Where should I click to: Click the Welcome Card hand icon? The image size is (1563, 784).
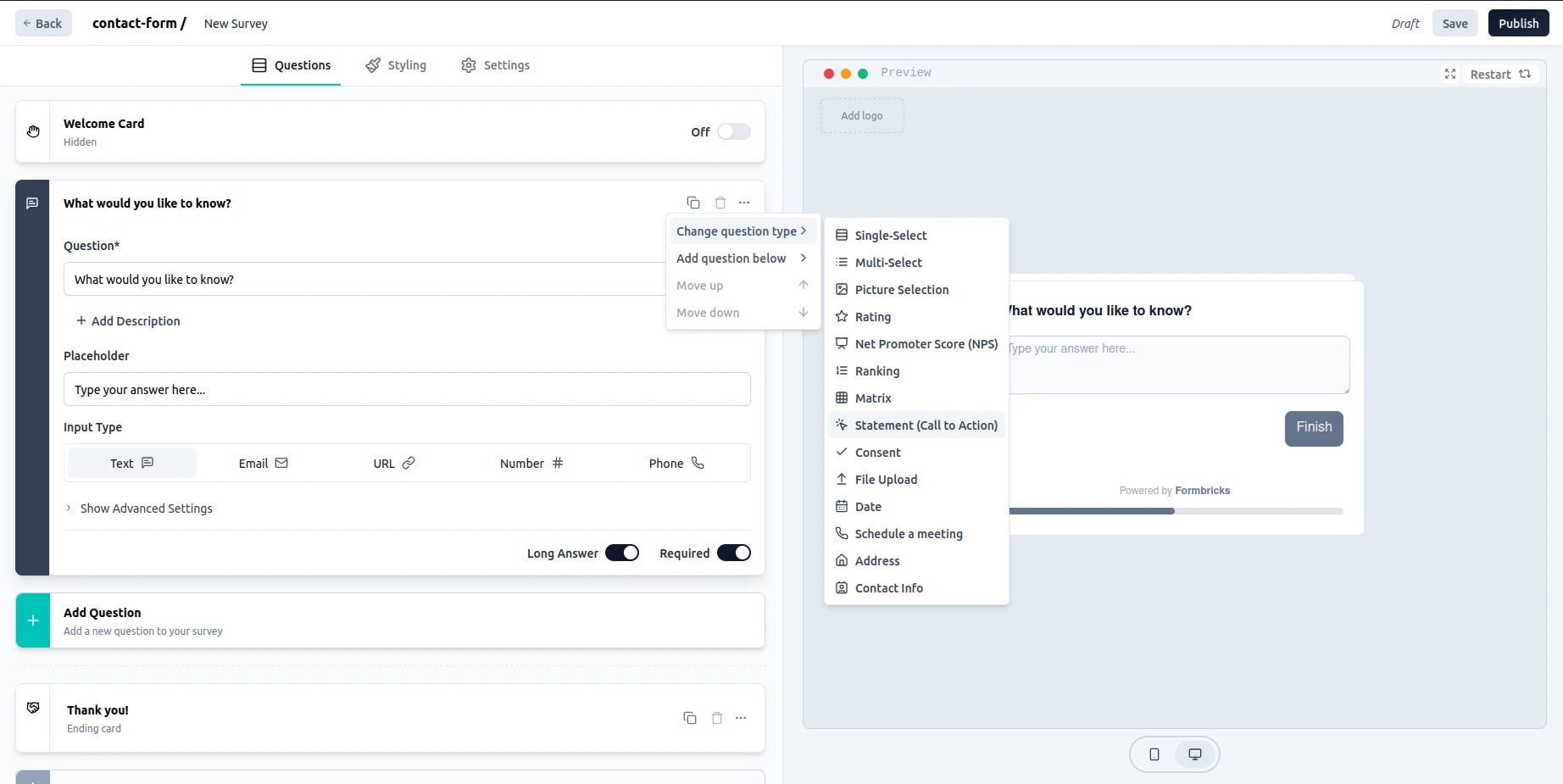(x=33, y=131)
